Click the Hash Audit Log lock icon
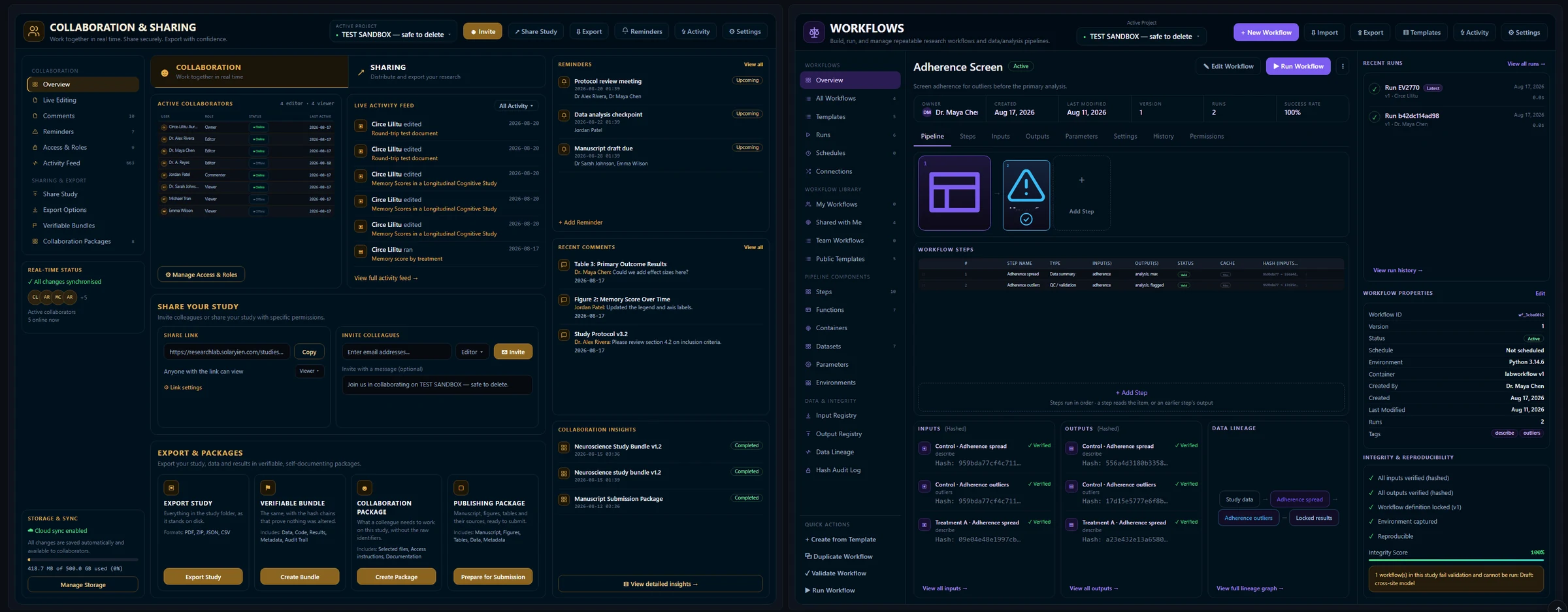Image resolution: width=1568 pixels, height=612 pixels. coord(808,470)
